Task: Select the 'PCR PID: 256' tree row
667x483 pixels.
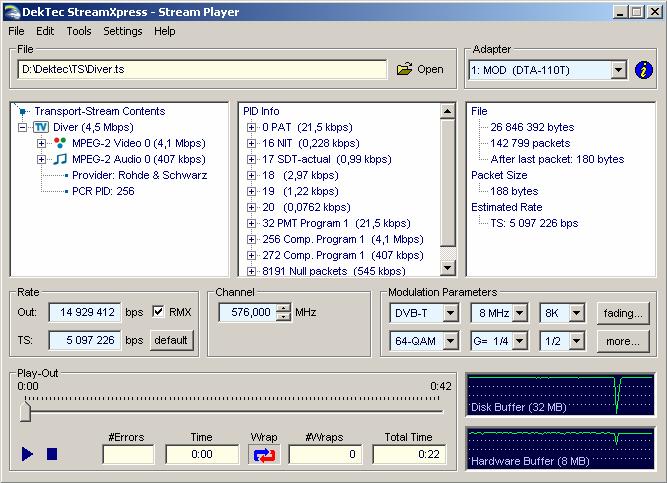Action: (x=103, y=191)
